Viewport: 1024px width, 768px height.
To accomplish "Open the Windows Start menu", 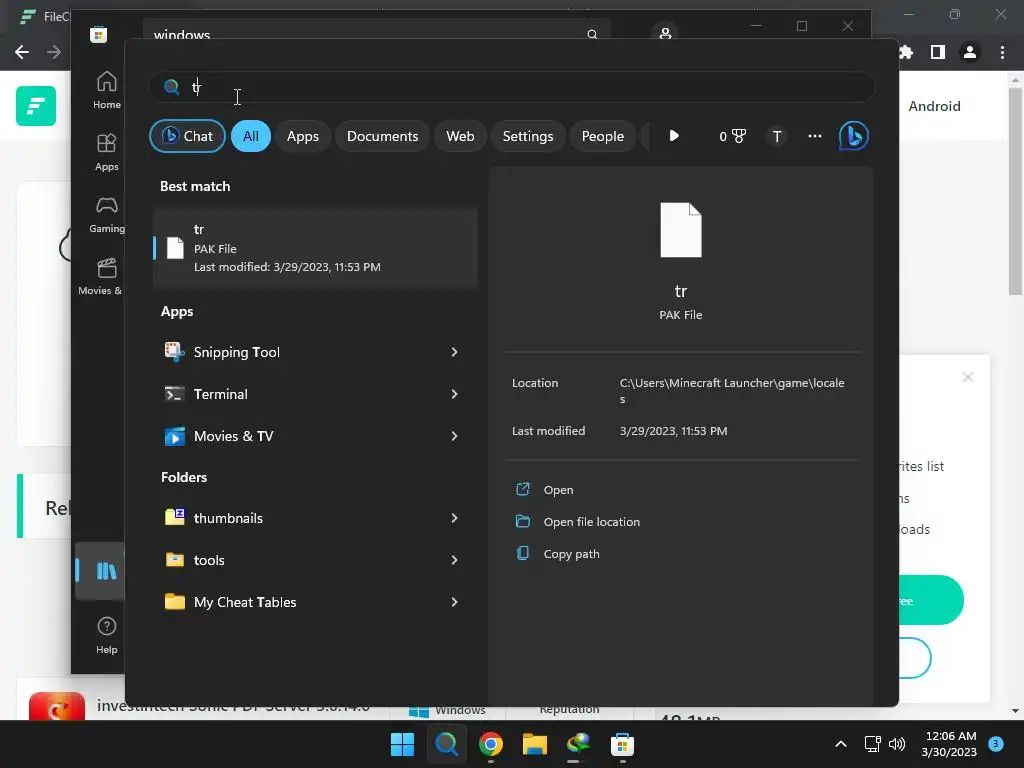I will [402, 744].
